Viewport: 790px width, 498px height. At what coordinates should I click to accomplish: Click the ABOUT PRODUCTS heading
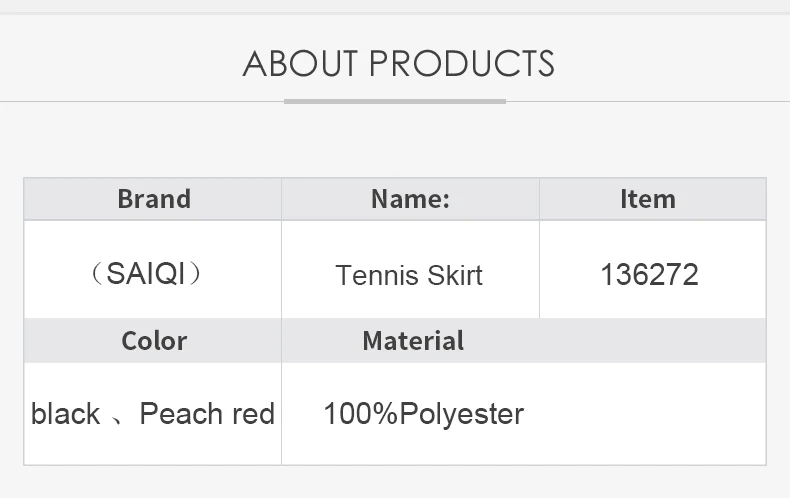398,64
